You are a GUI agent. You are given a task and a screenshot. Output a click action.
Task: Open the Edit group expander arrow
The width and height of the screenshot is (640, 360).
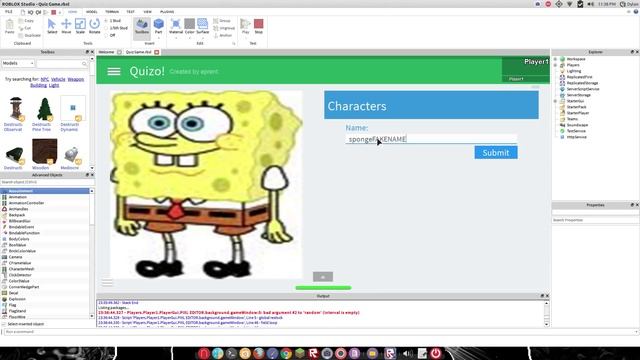(x=234, y=43)
